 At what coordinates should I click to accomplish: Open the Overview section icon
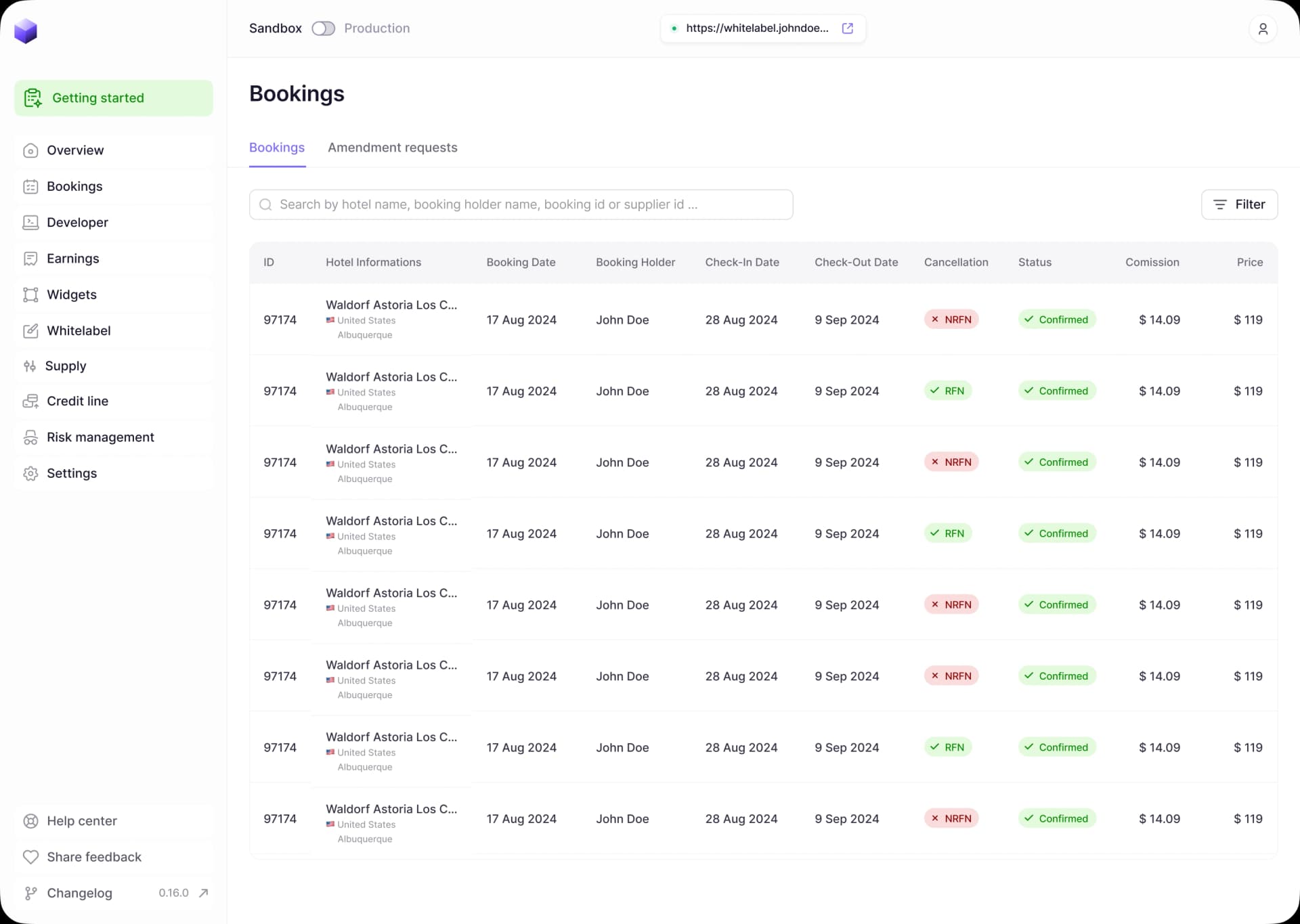point(31,150)
